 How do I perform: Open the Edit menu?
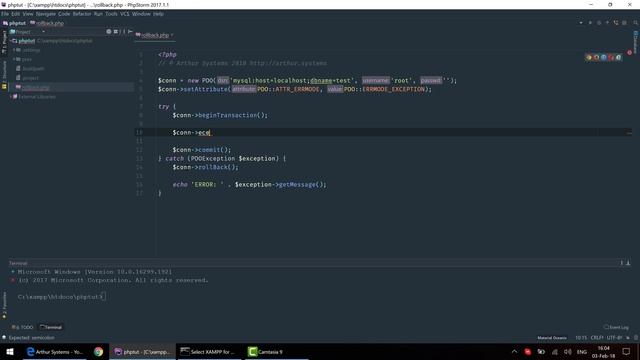[x=16, y=14]
